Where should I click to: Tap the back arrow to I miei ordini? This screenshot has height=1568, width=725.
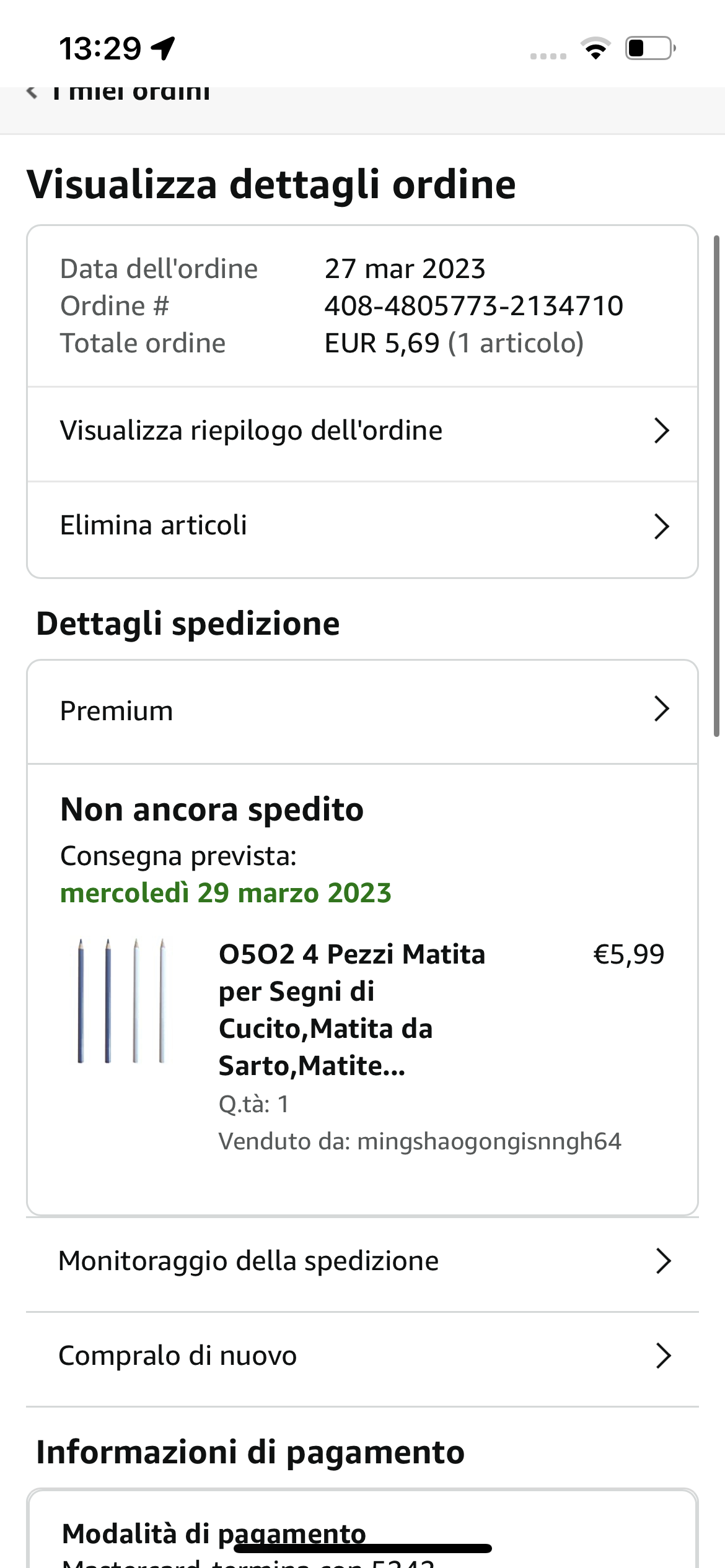click(x=32, y=93)
